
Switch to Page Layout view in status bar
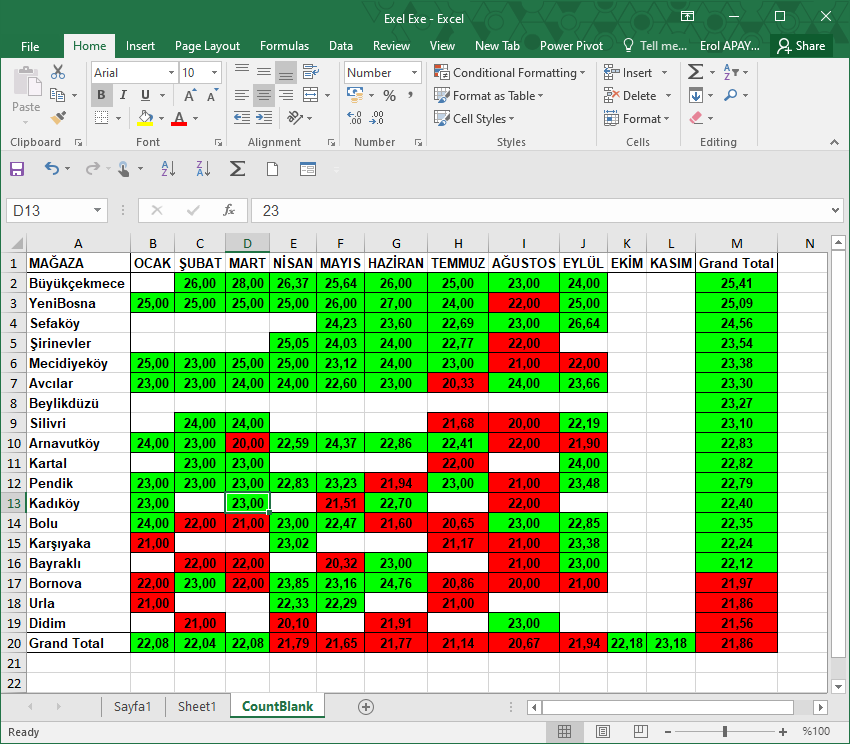[x=603, y=732]
